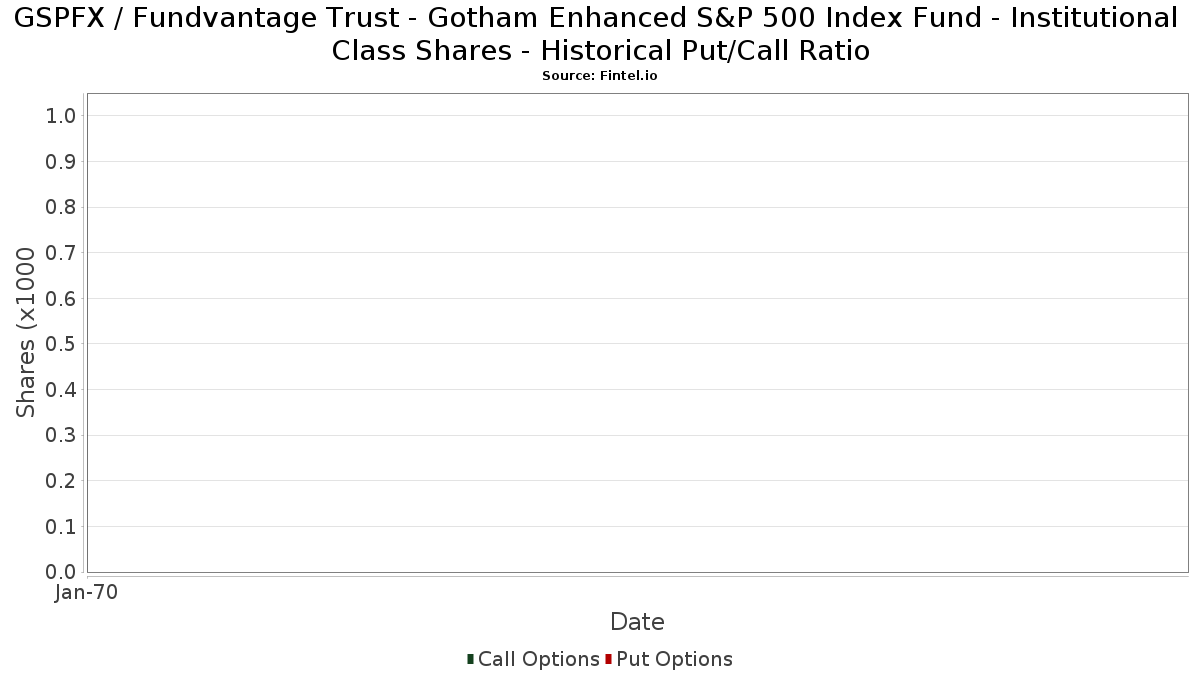This screenshot has width=1200, height=675.
Task: Toggle the Put Options legend label
Action: (674, 659)
